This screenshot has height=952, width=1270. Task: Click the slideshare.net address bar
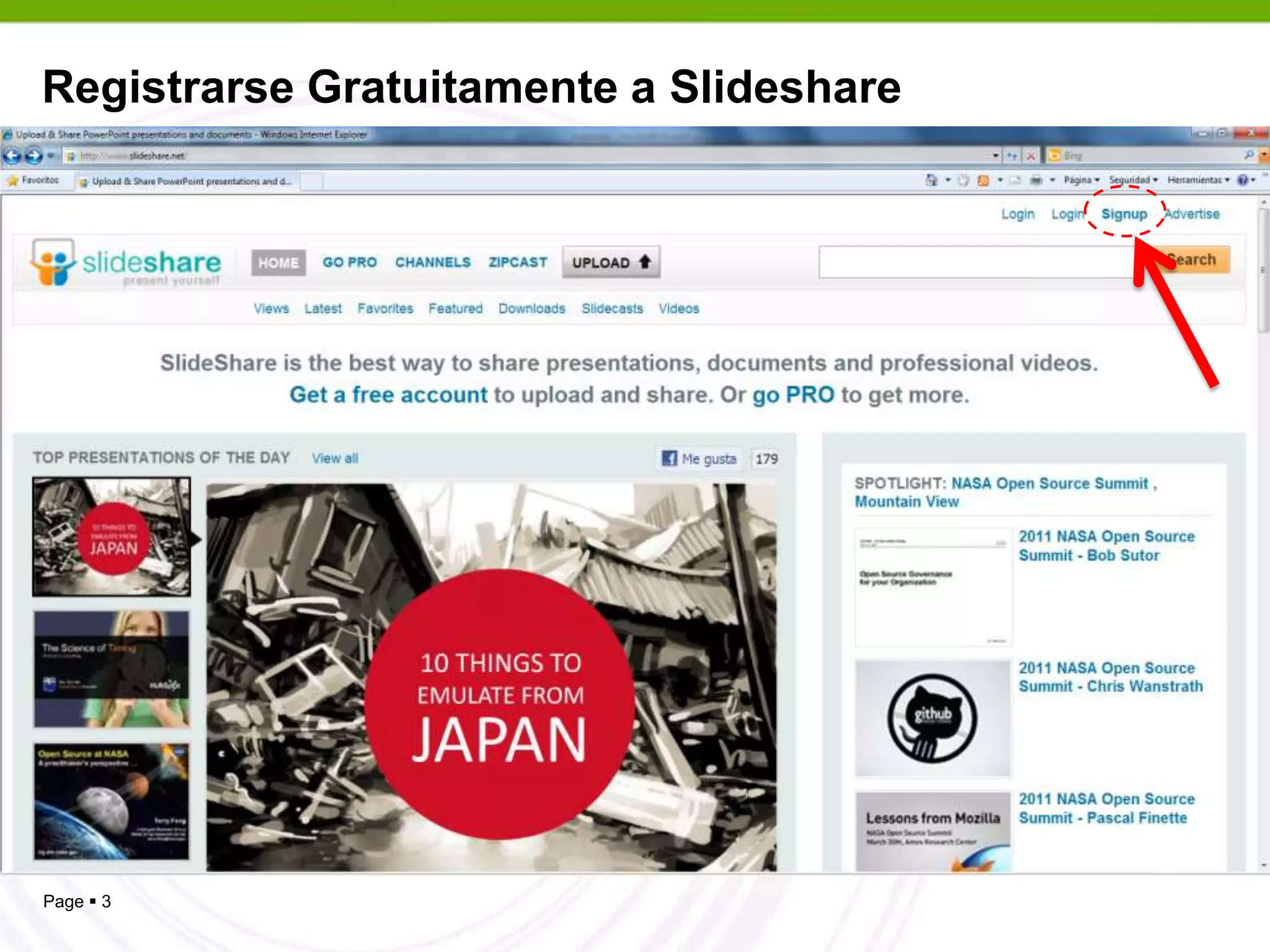point(527,156)
